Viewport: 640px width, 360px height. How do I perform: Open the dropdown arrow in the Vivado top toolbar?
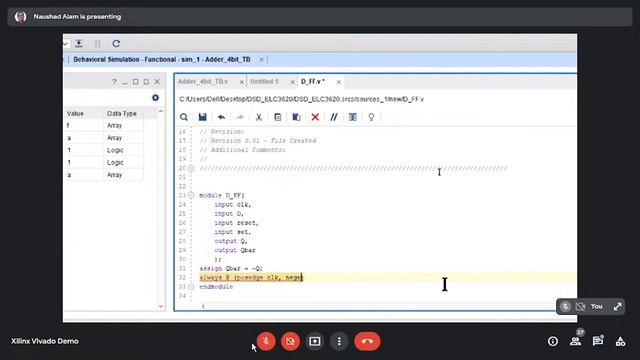[66, 43]
